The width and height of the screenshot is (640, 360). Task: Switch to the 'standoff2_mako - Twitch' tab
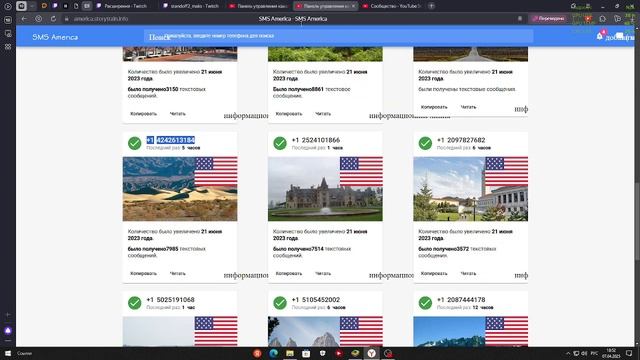coord(191,6)
